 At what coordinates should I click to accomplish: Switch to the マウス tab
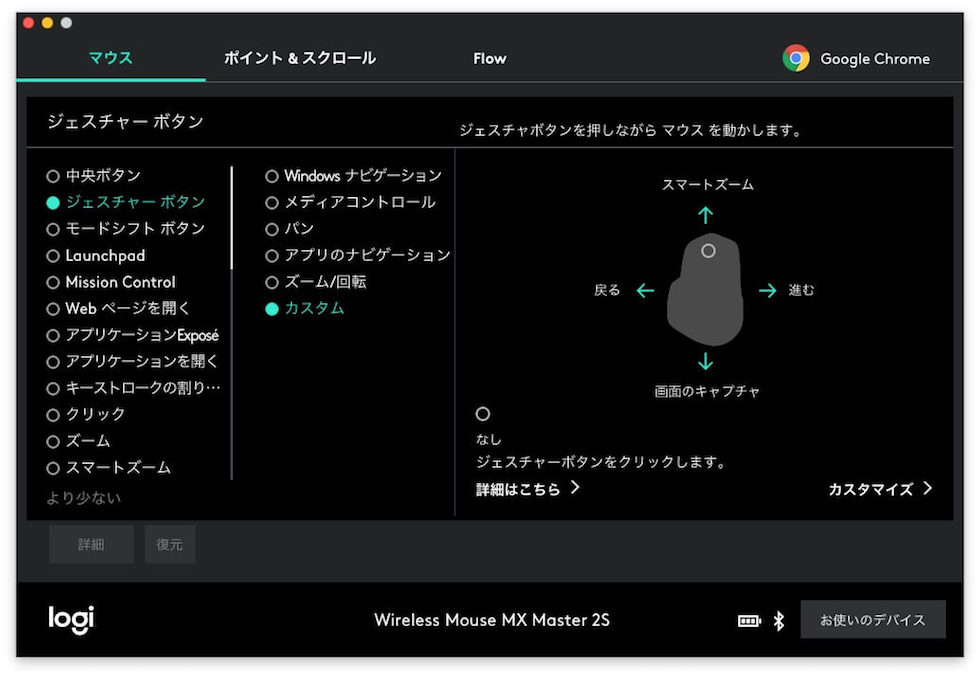[111, 58]
